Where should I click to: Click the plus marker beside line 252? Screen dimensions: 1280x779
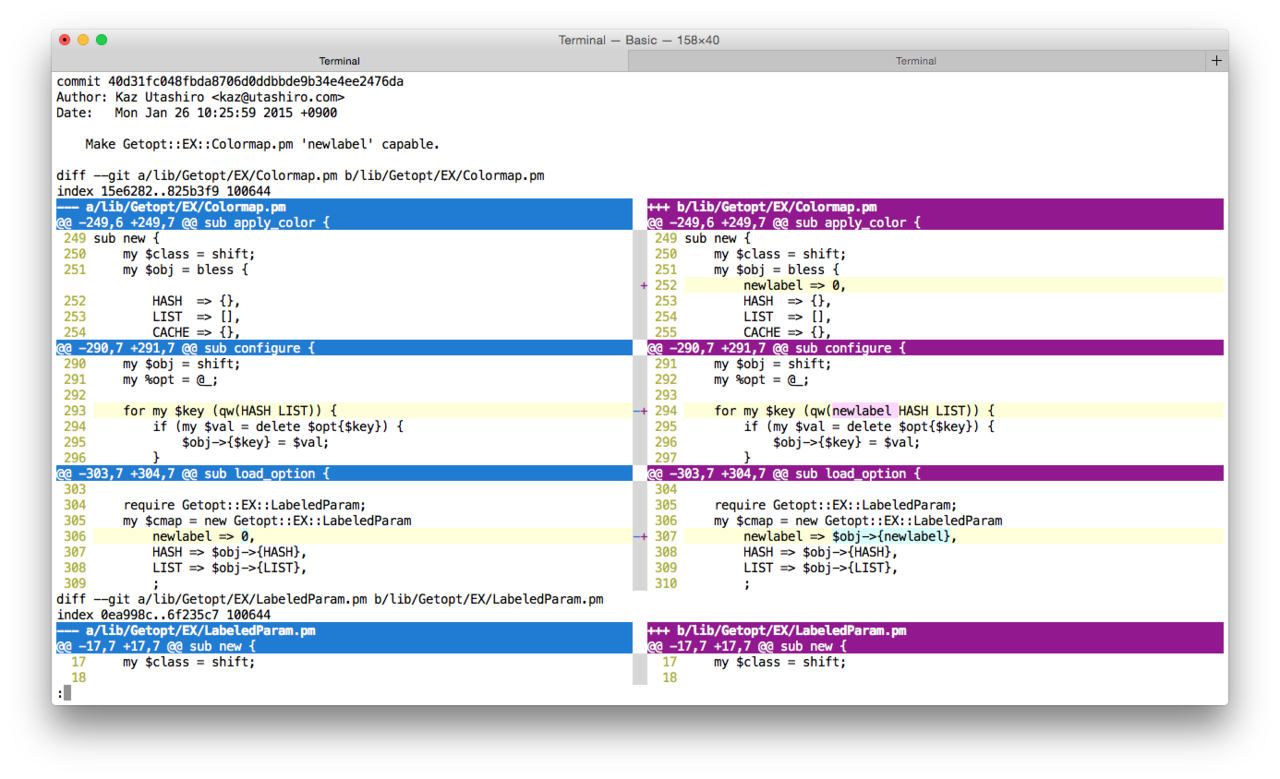643,285
